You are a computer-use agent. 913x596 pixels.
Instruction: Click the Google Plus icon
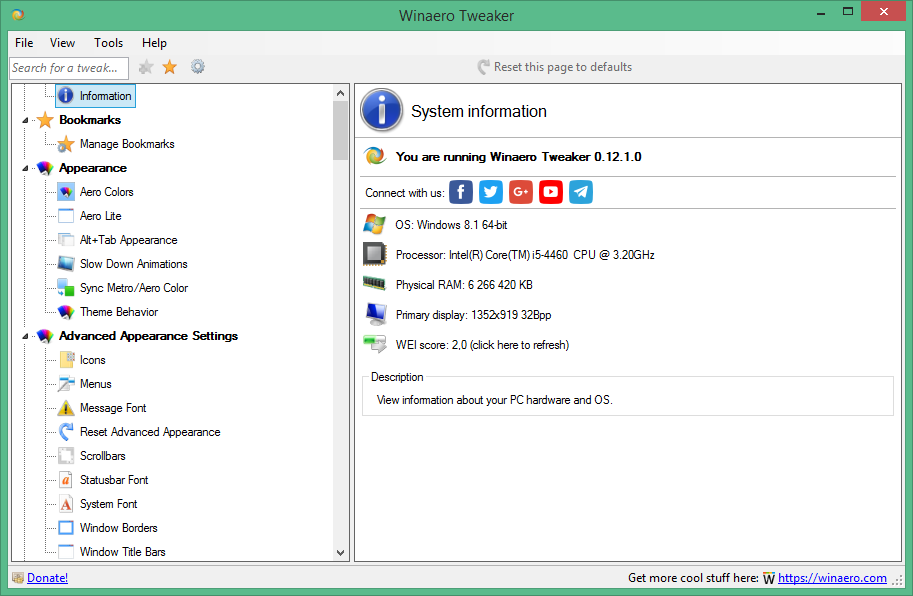pyautogui.click(x=521, y=192)
